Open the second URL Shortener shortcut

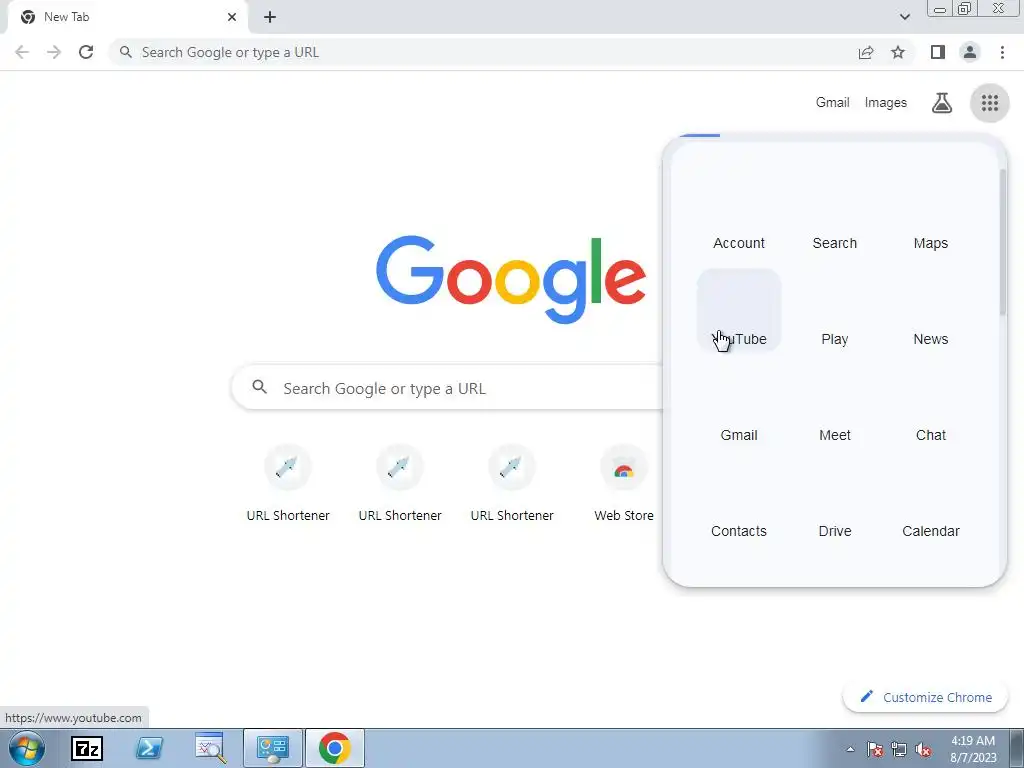tap(400, 482)
